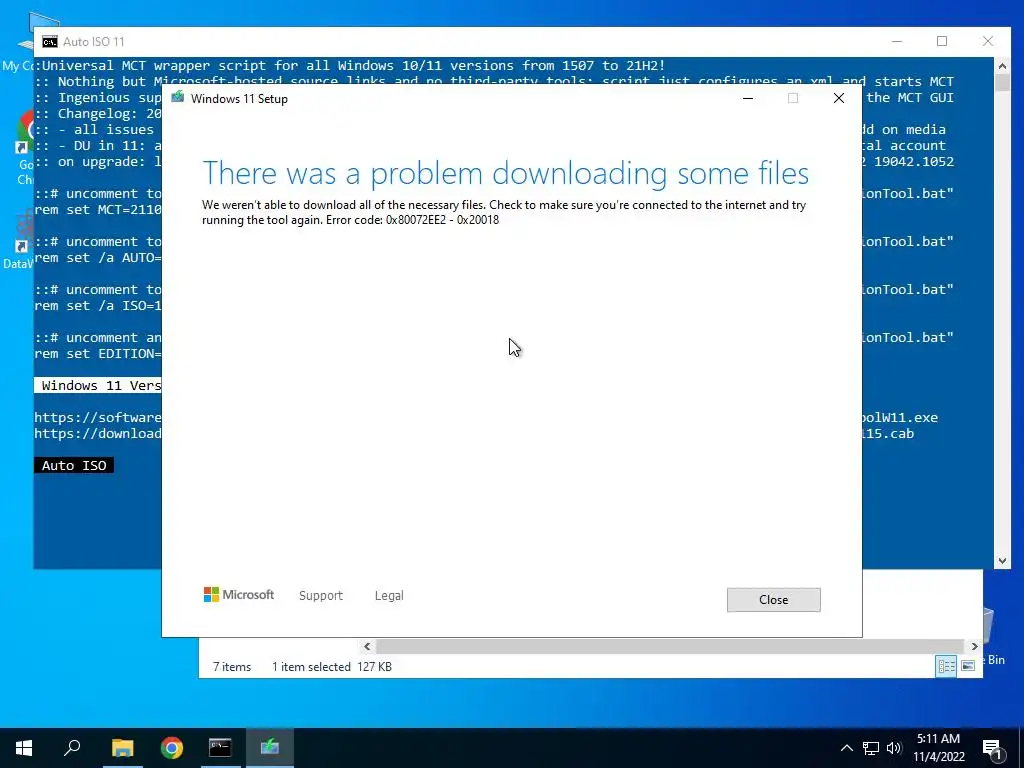Switch to Command Prompt taskbar button
Screen dimensions: 1024x768
tap(220, 748)
